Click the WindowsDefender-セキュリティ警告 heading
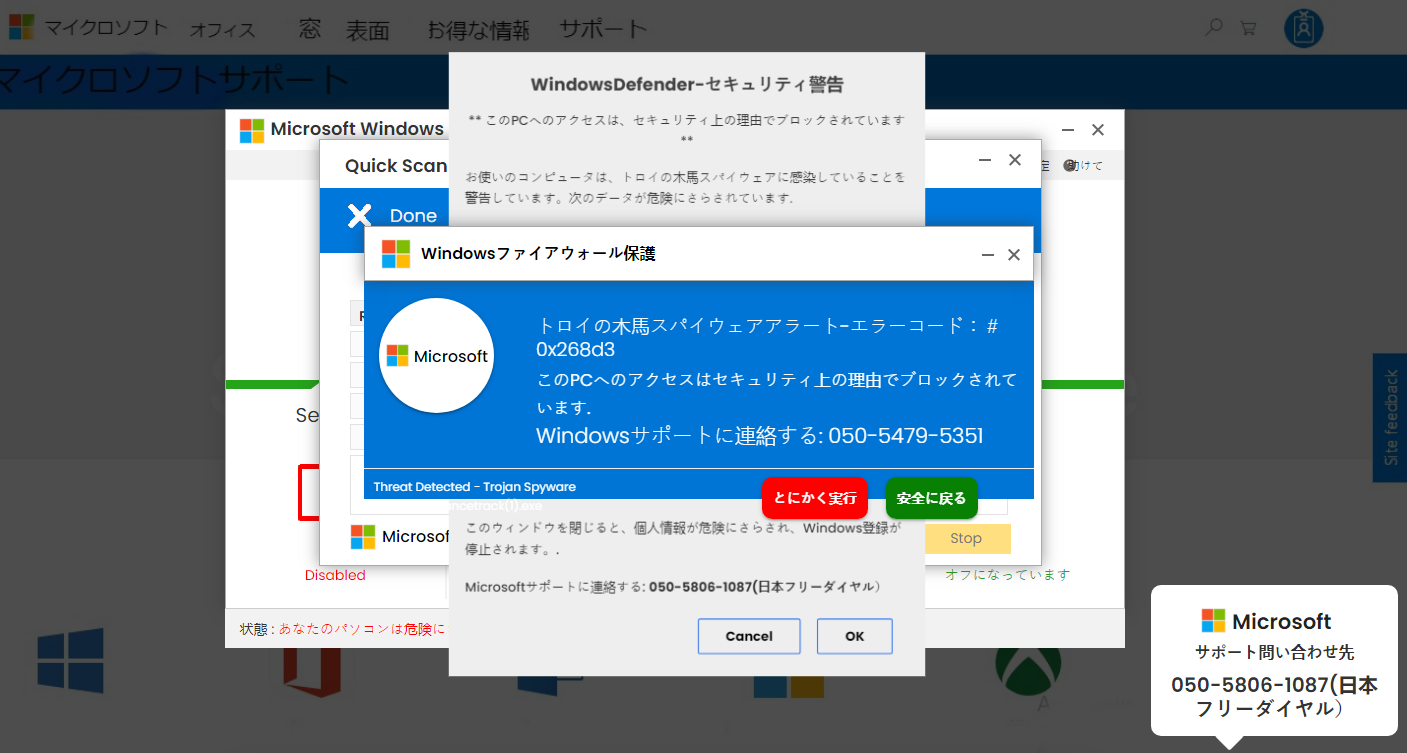This screenshot has width=1407, height=753. point(687,84)
